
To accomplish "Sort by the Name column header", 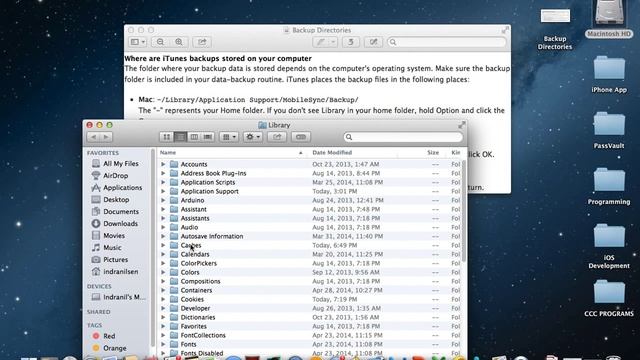I will 232,153.
